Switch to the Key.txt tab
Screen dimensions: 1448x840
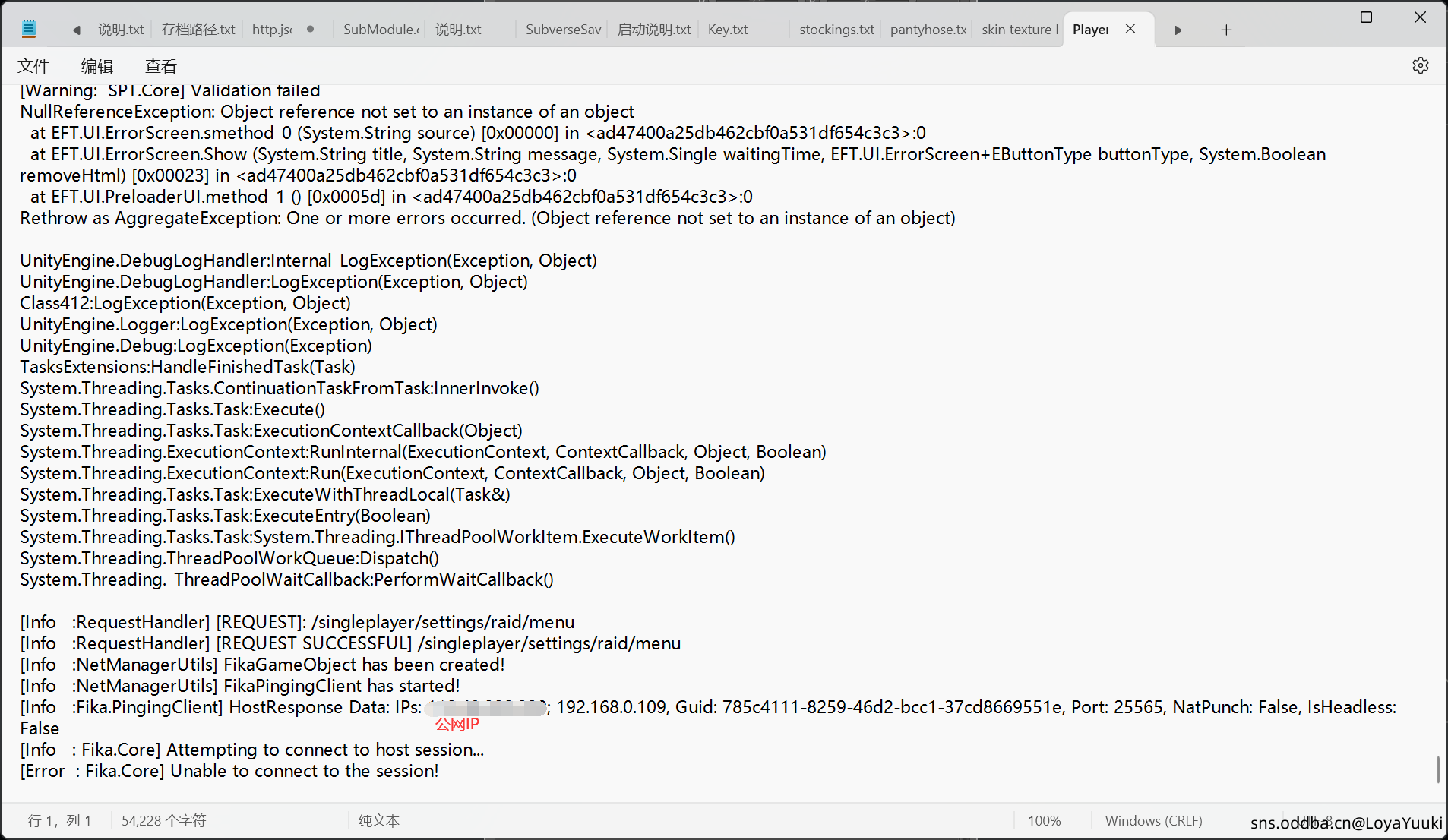(727, 30)
